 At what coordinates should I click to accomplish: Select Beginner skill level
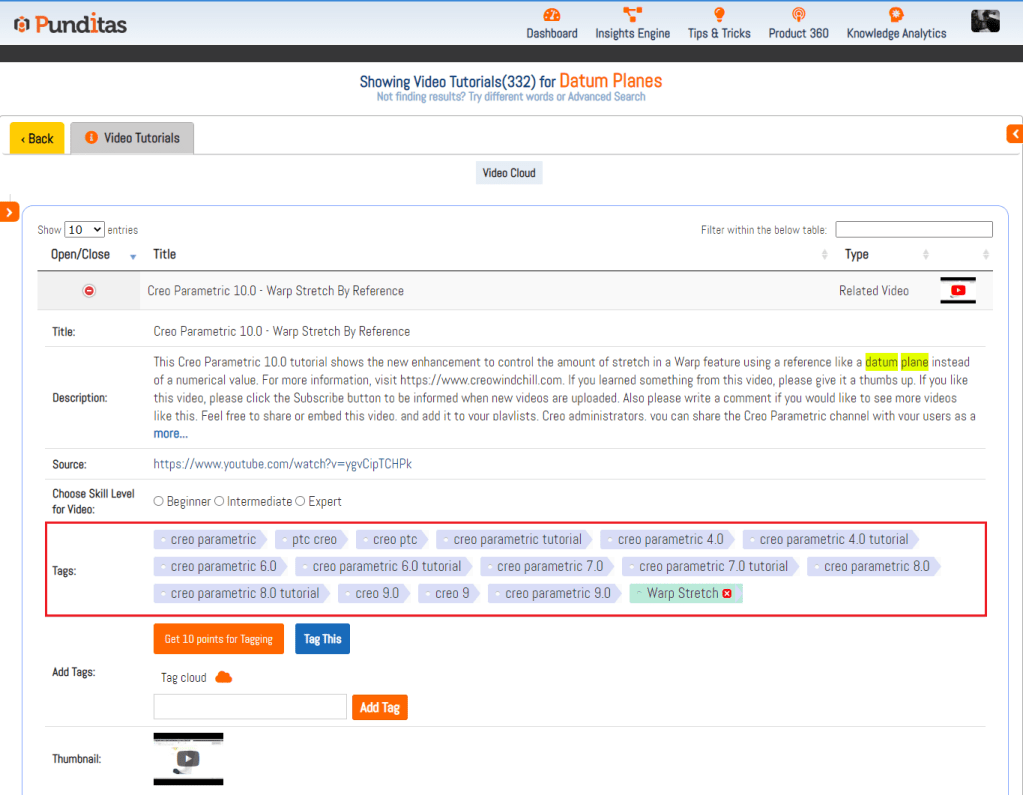click(x=159, y=502)
